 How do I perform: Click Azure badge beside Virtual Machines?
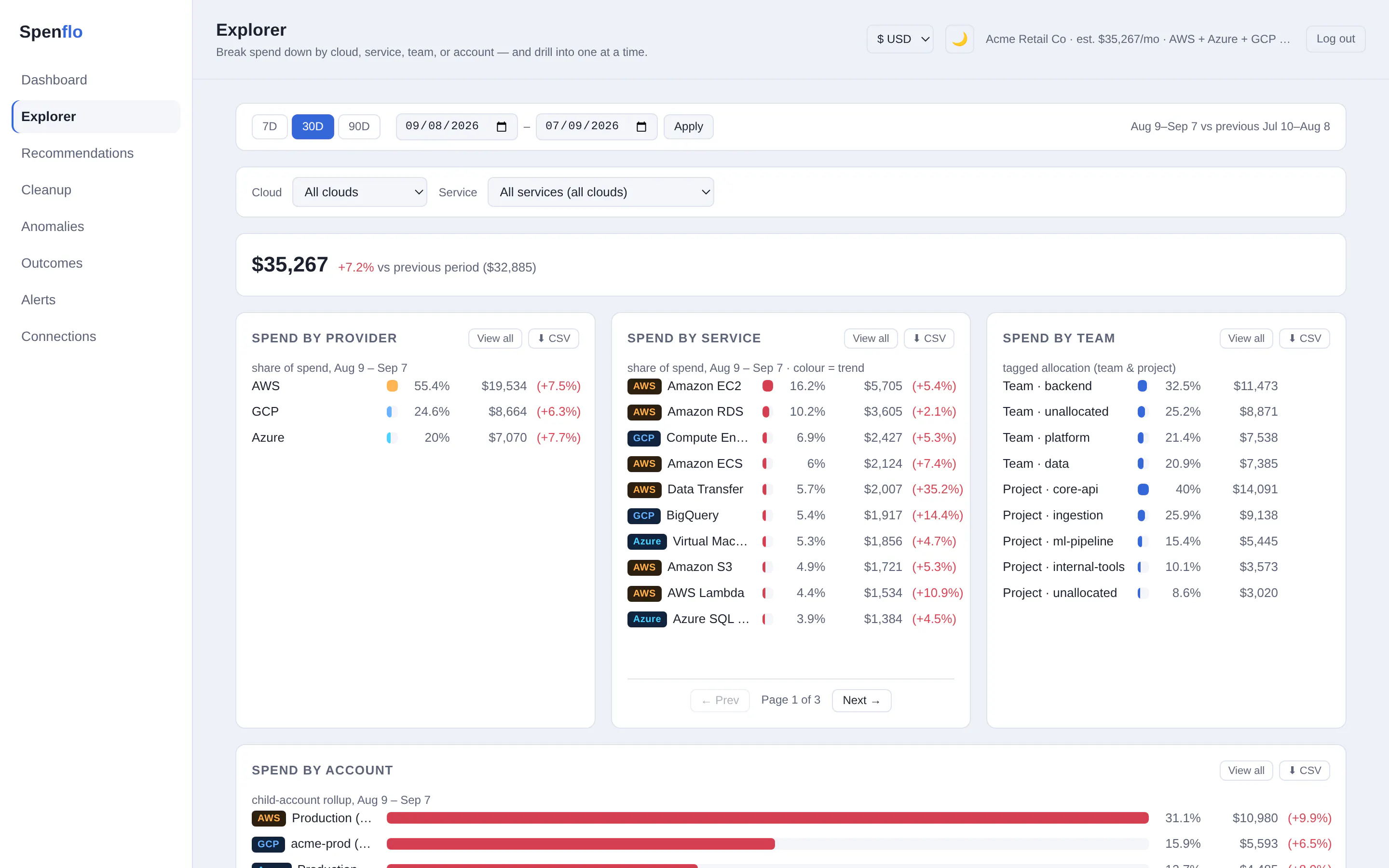[x=647, y=542]
